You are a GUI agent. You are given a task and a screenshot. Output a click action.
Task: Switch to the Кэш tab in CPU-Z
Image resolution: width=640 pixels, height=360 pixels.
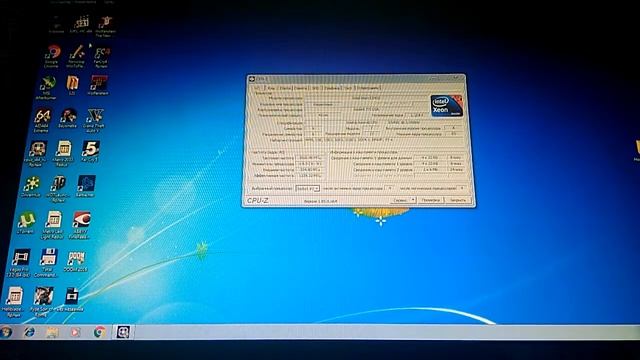click(x=271, y=88)
